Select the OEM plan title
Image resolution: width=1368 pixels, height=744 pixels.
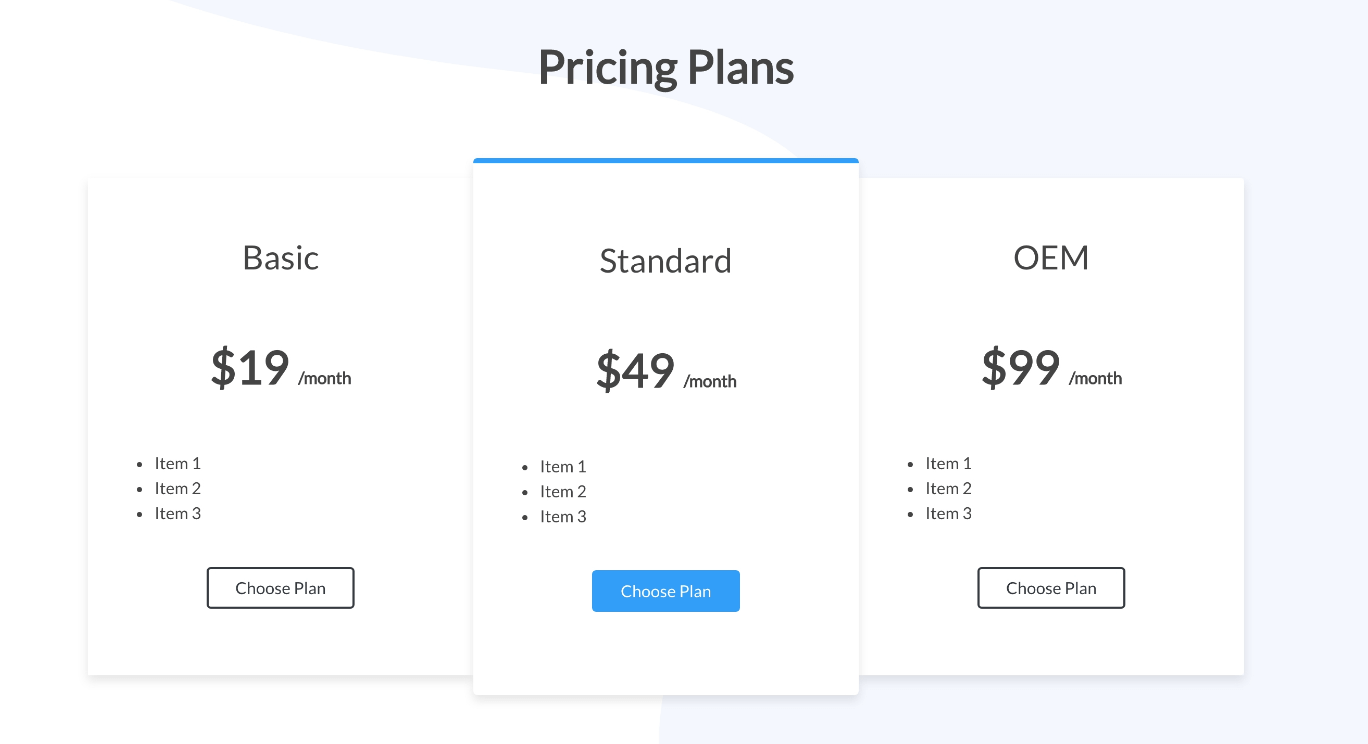[x=1051, y=257]
